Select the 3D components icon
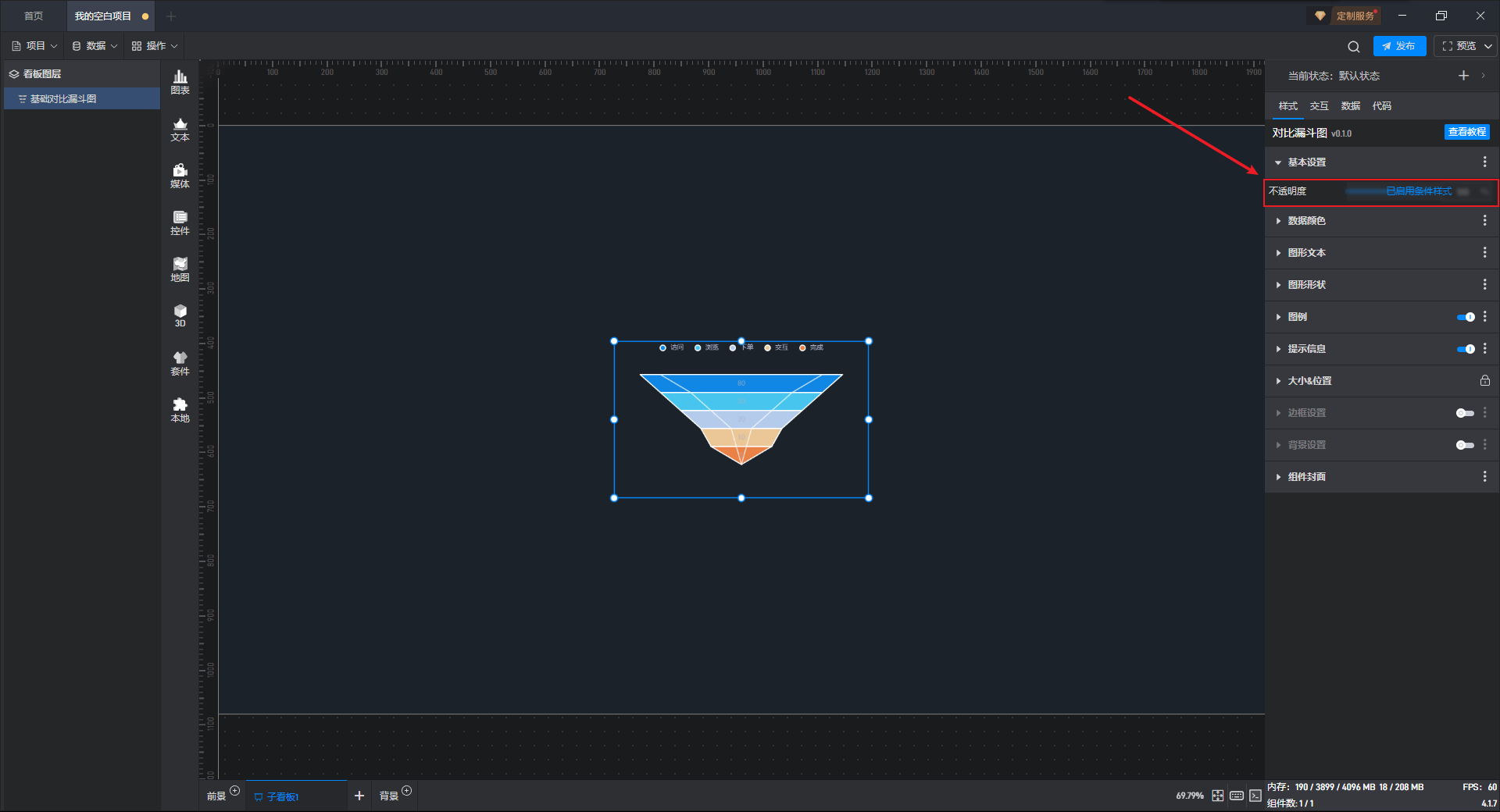 (x=180, y=315)
